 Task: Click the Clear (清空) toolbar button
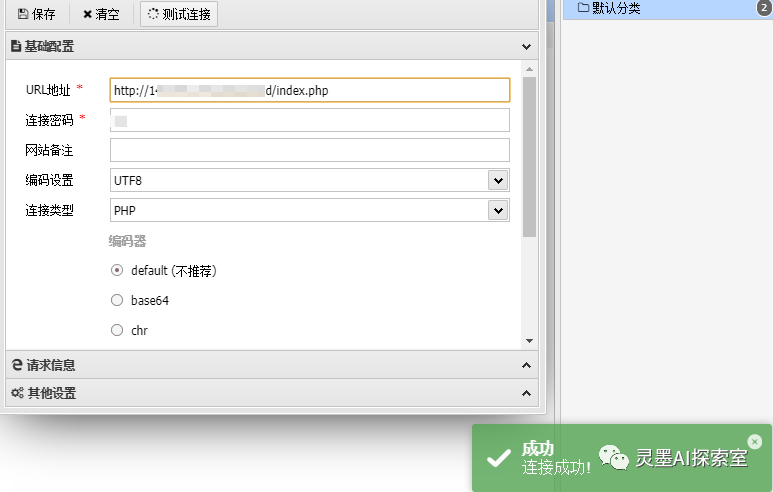101,14
